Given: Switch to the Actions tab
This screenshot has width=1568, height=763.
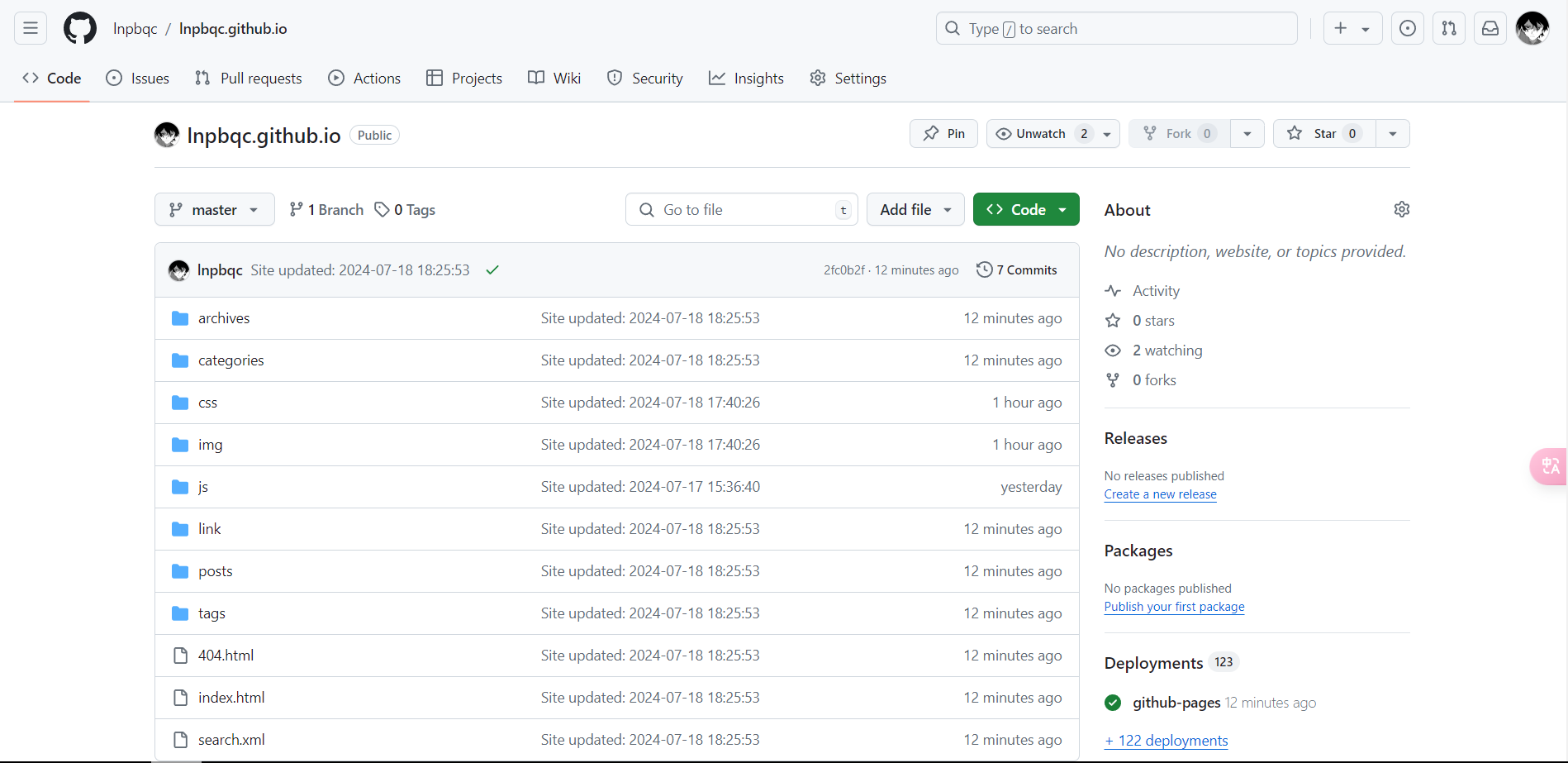Looking at the screenshot, I should coord(364,78).
